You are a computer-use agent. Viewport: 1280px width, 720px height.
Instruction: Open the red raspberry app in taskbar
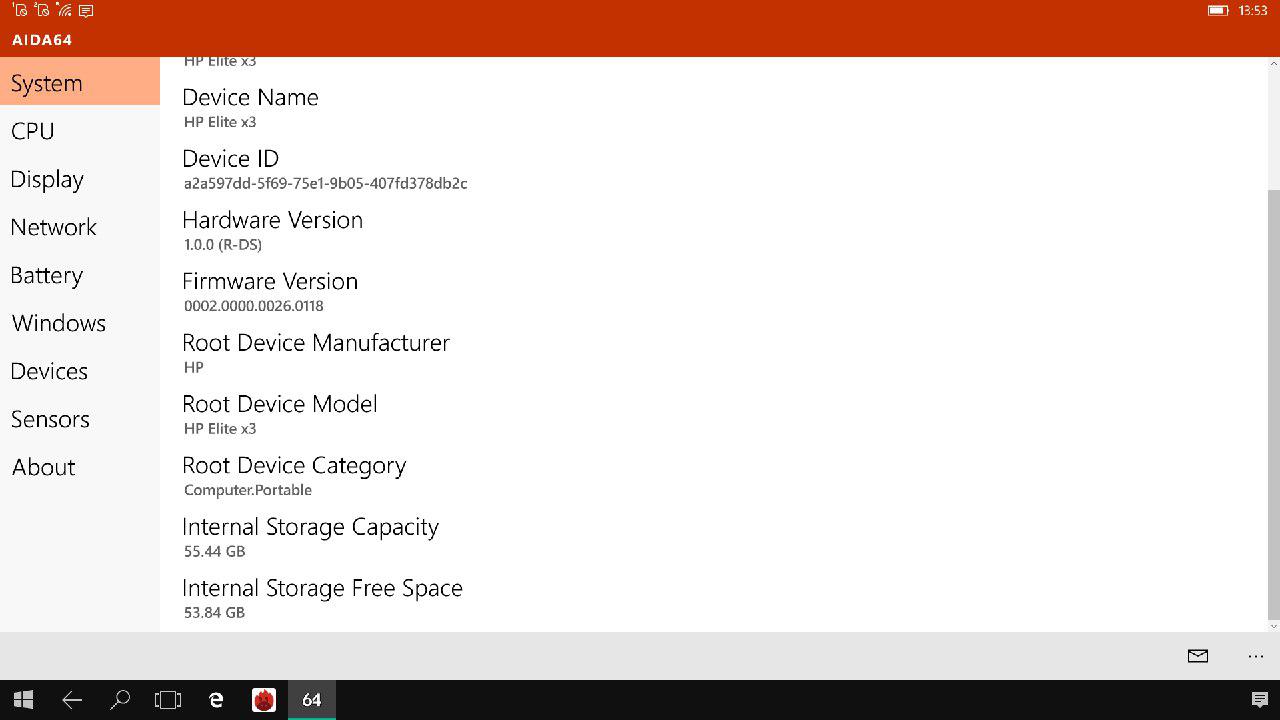coord(264,700)
